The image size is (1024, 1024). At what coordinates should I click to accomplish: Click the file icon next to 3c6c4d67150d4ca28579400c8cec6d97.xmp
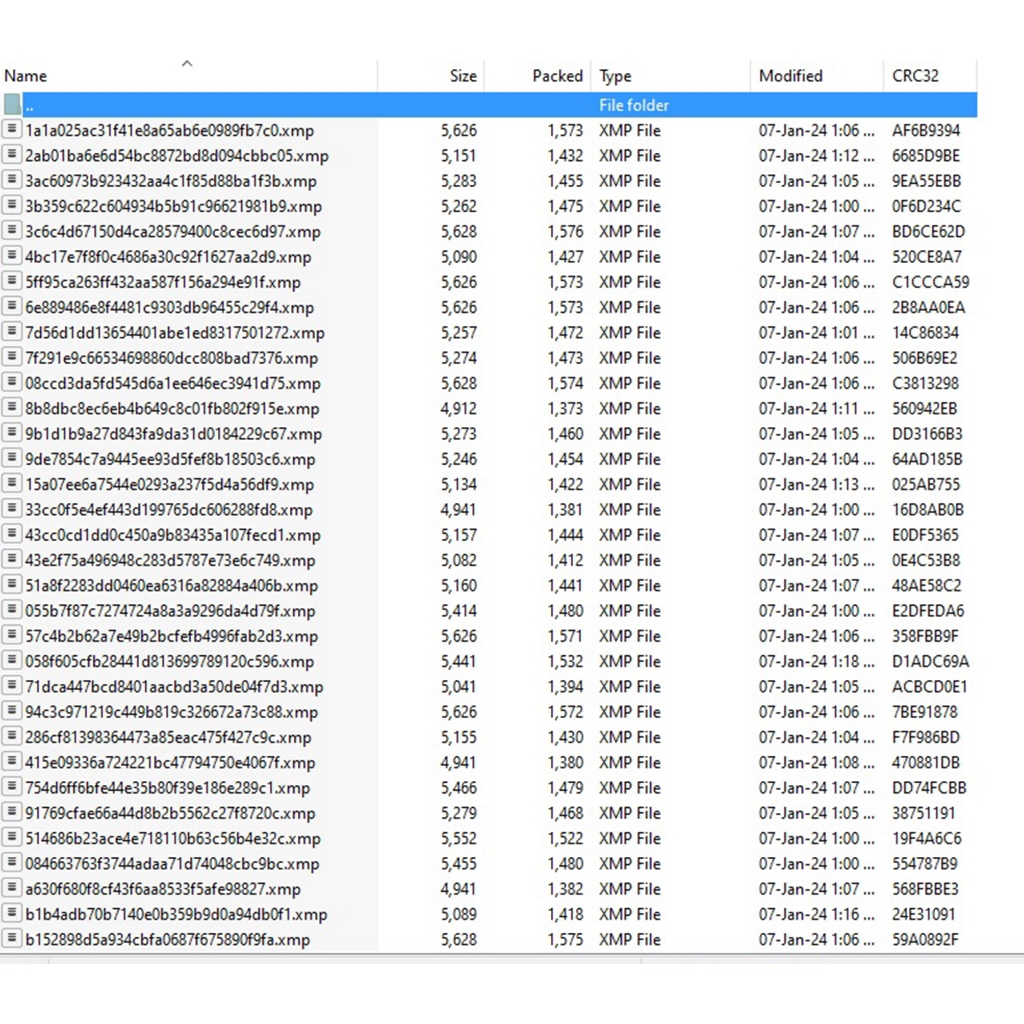tap(12, 231)
